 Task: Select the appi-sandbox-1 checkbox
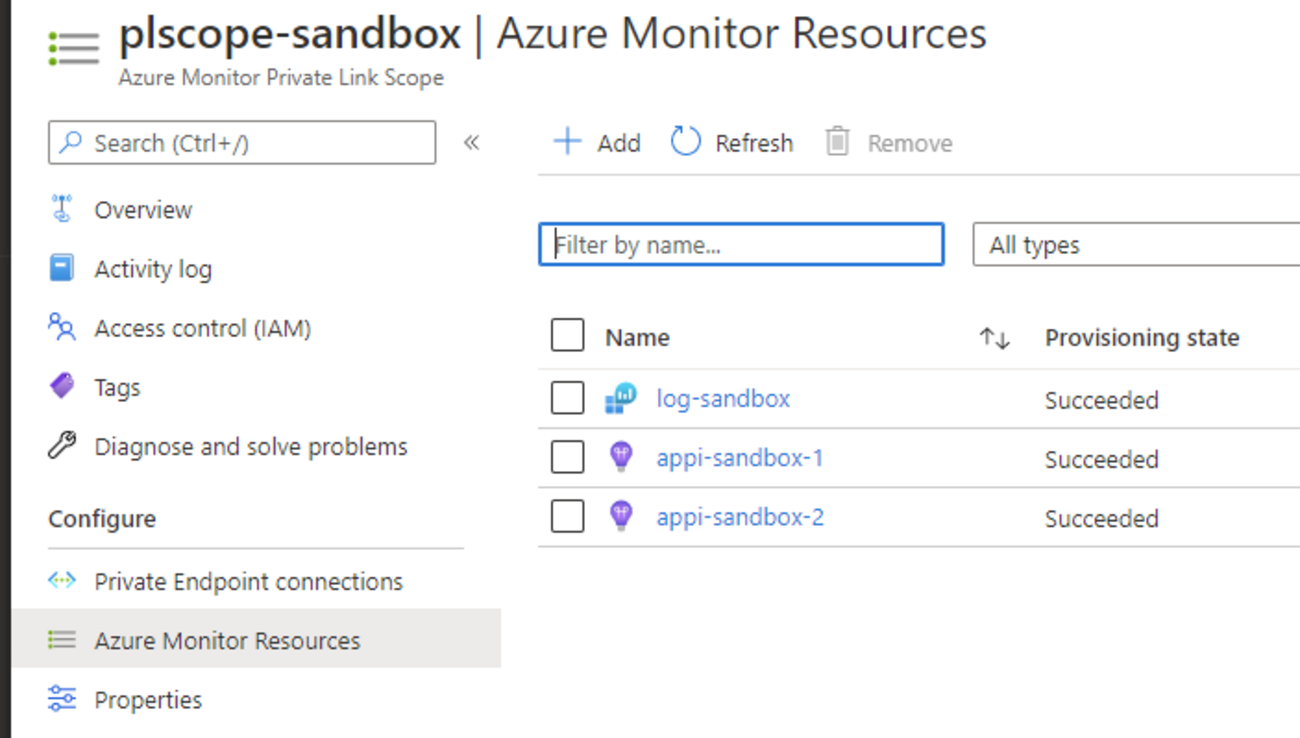tap(567, 457)
